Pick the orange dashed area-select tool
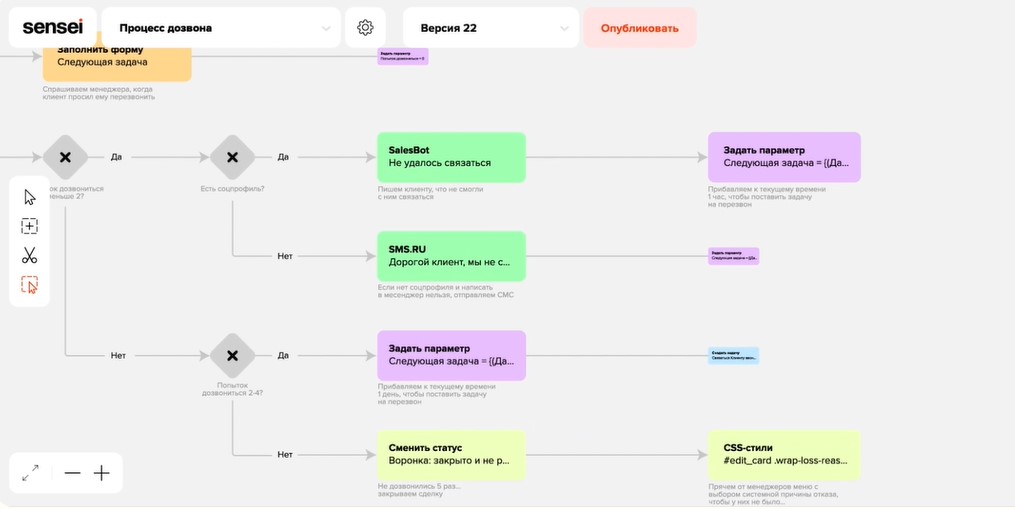The image size is (1015, 509). coord(30,285)
